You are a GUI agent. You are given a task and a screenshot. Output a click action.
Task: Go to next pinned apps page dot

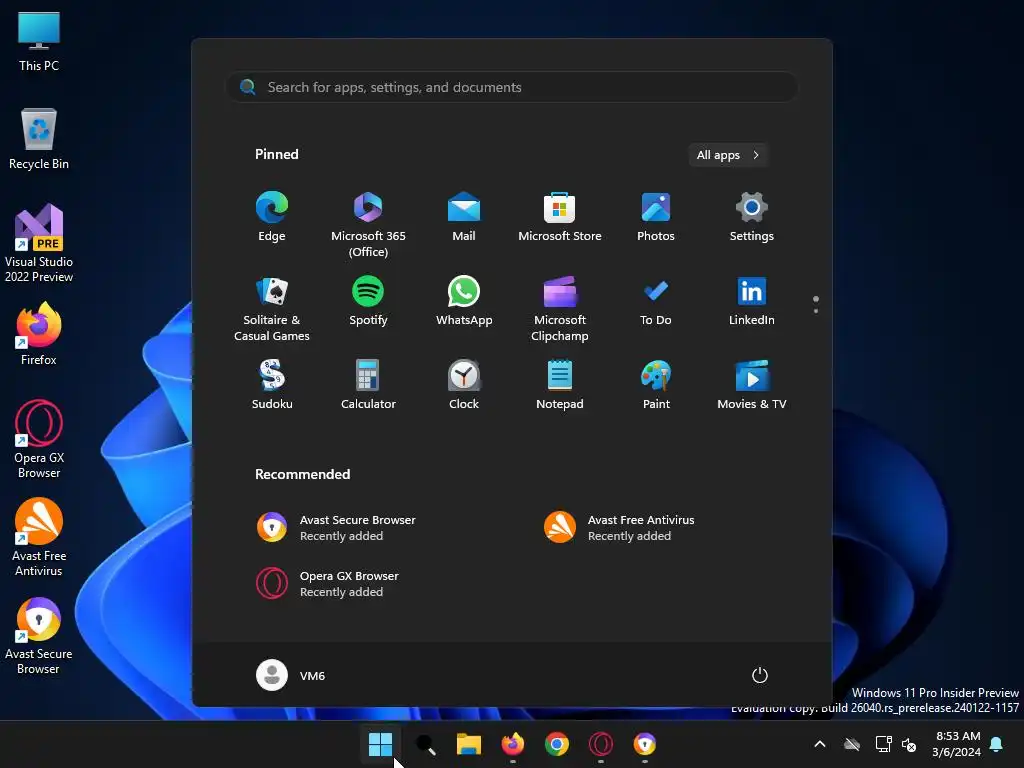click(816, 311)
